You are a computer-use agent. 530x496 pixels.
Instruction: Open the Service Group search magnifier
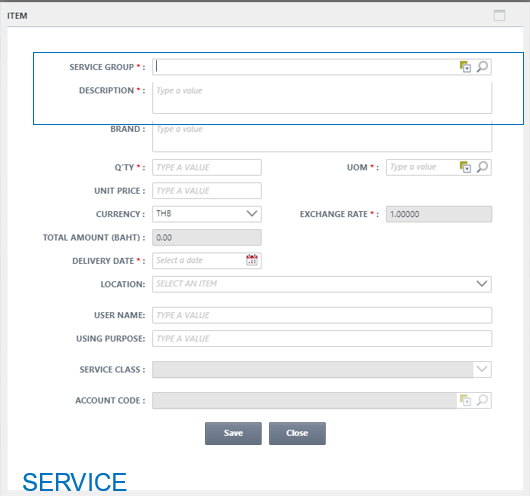[482, 67]
